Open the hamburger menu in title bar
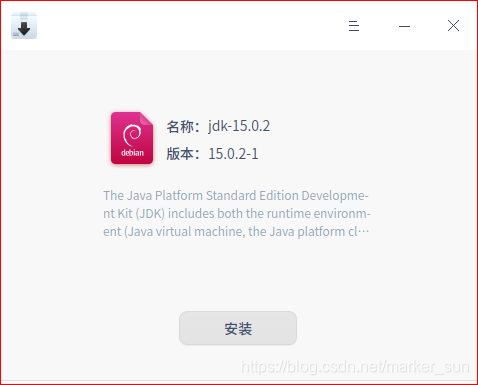 point(354,26)
